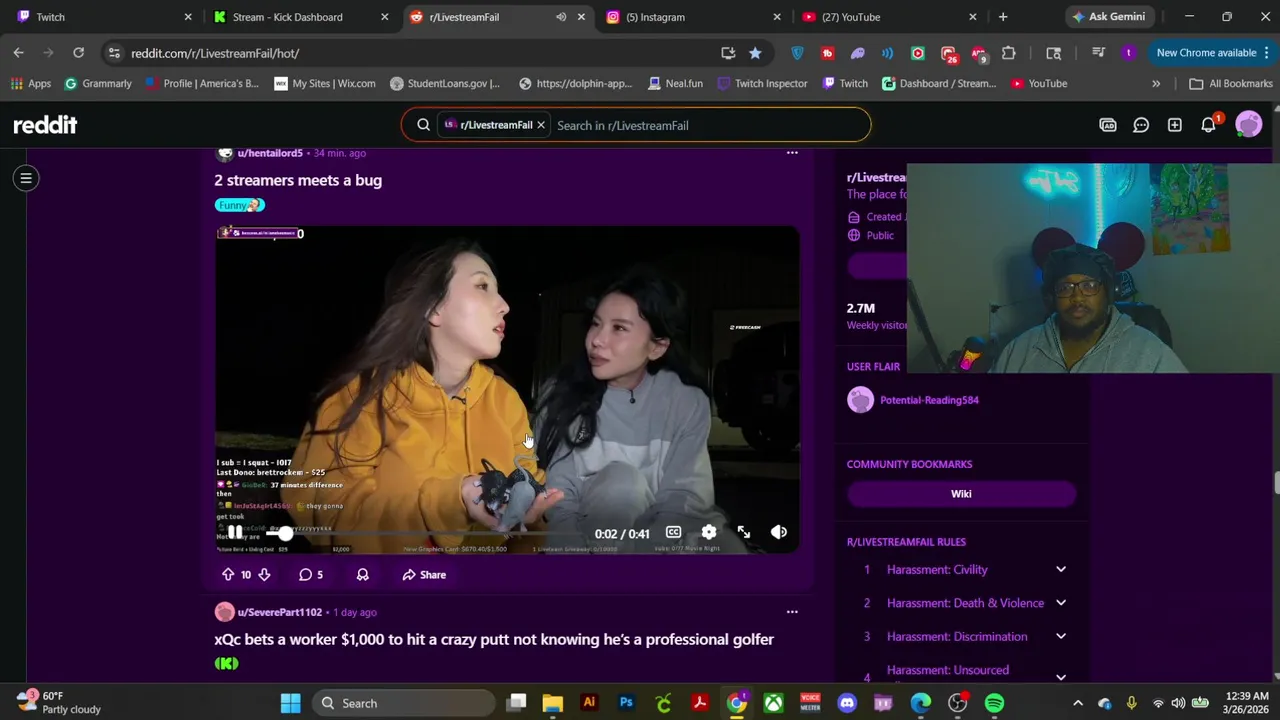This screenshot has height=720, width=1280.
Task: Open the All Bookmarks folder
Action: click(x=1230, y=84)
